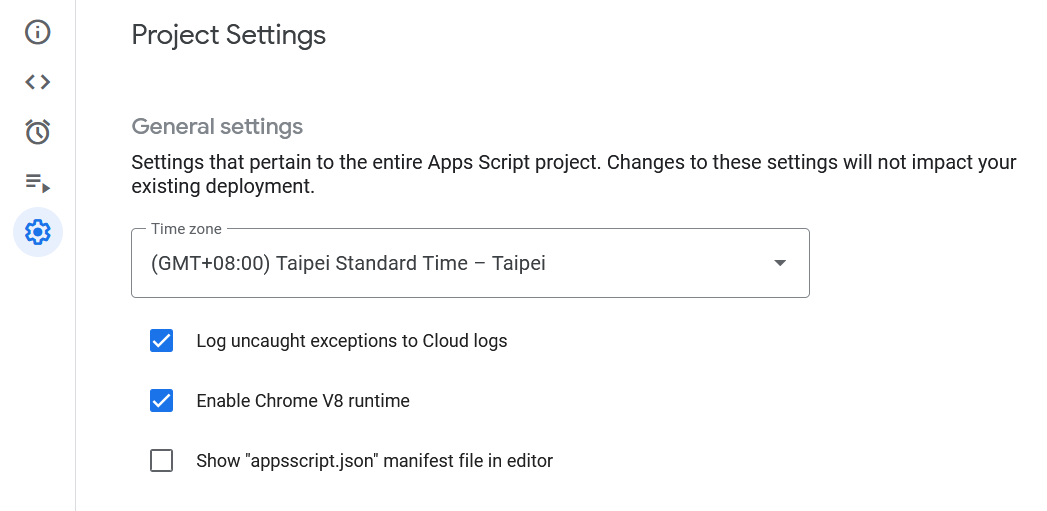Open the Editor code brackets icon
The image size is (1047, 511).
point(38,82)
